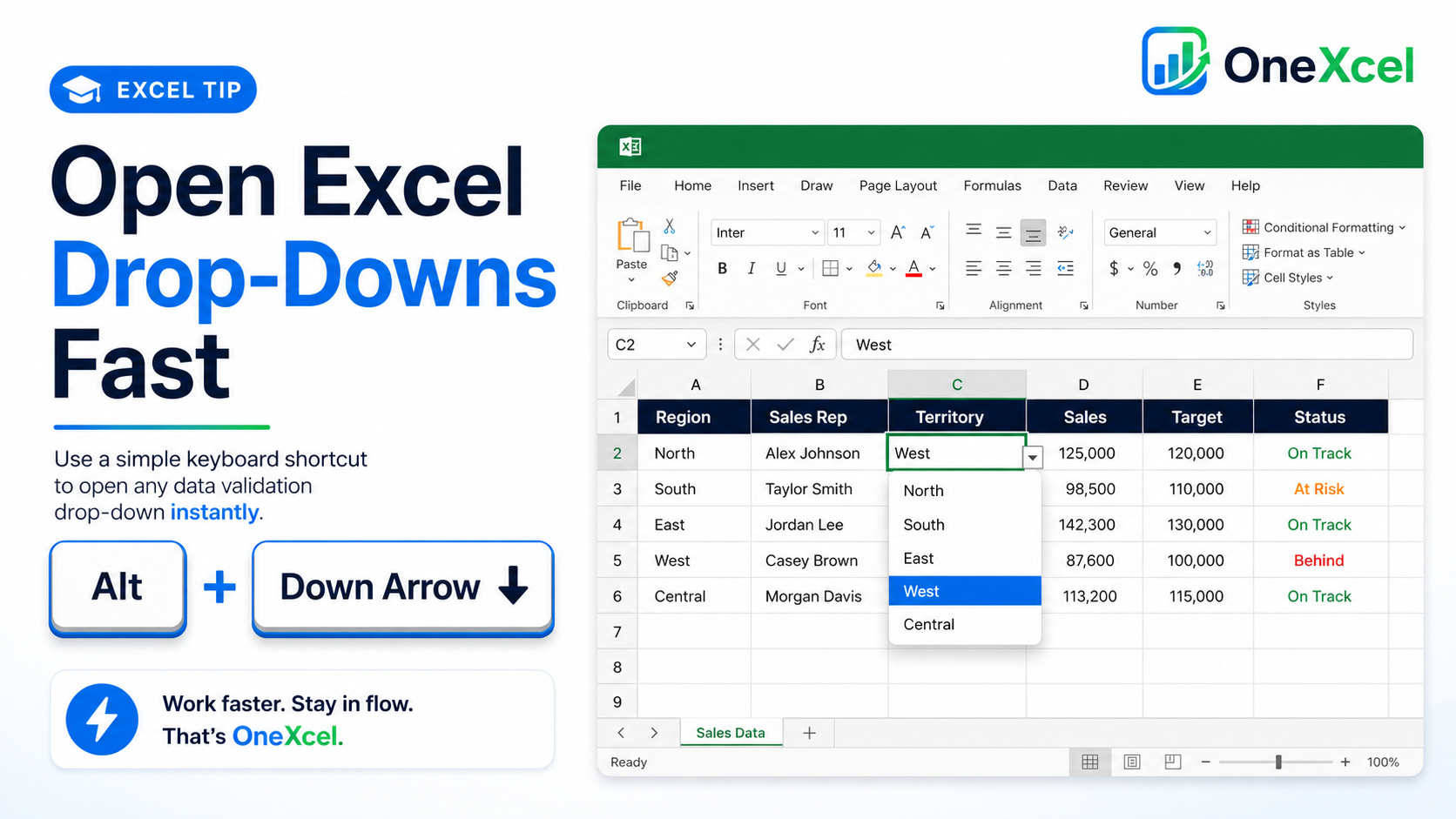Align text left
This screenshot has height=819, width=1456.
point(974,269)
